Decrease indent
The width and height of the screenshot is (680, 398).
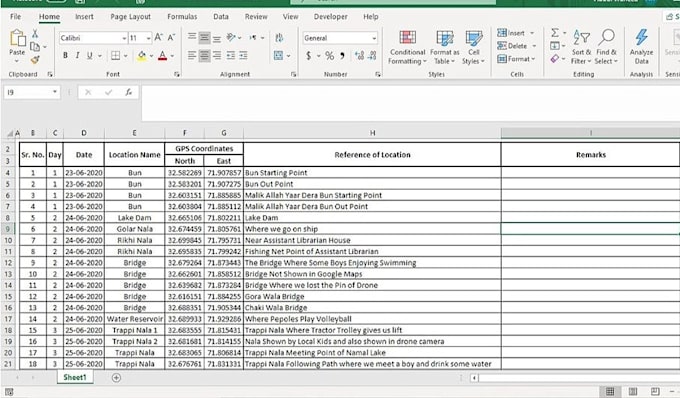coord(231,55)
